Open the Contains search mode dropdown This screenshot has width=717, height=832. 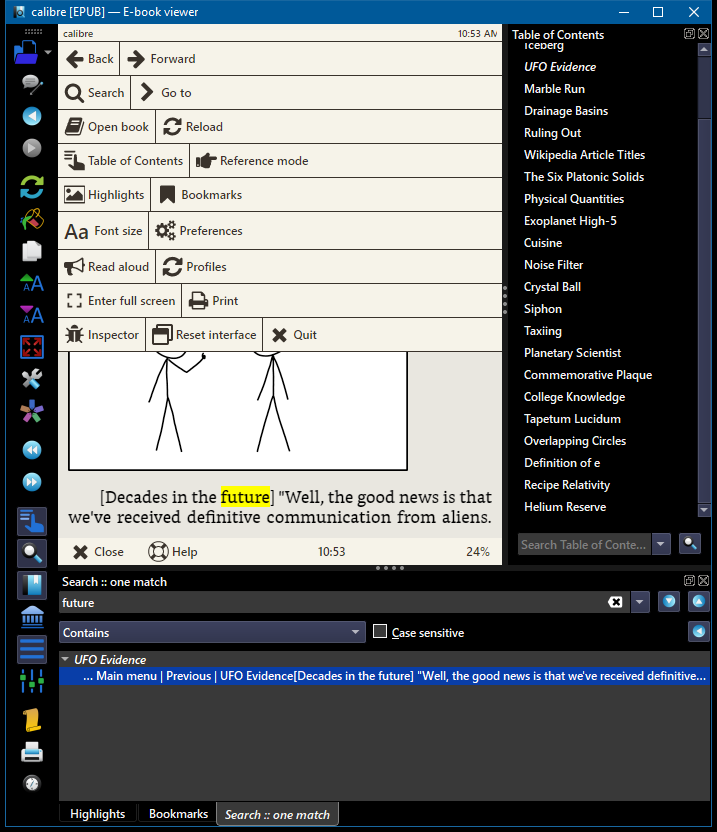tap(212, 632)
